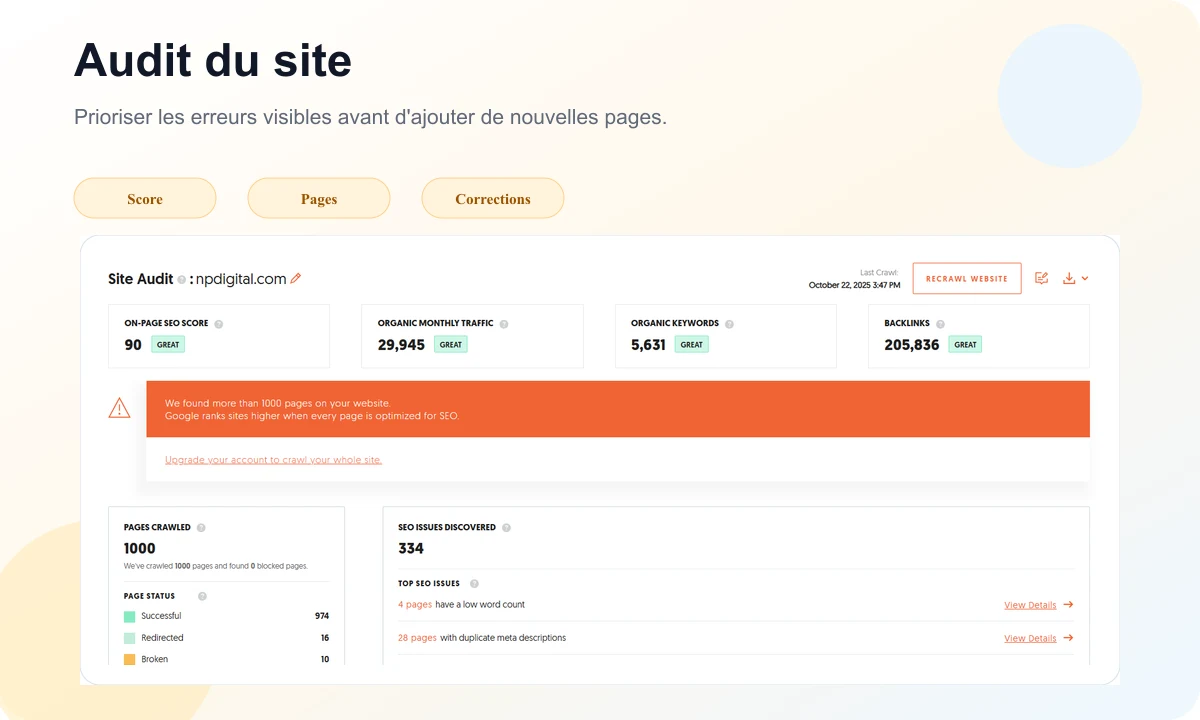The height and width of the screenshot is (720, 1200).
Task: Open the Score tab
Action: [x=145, y=198]
